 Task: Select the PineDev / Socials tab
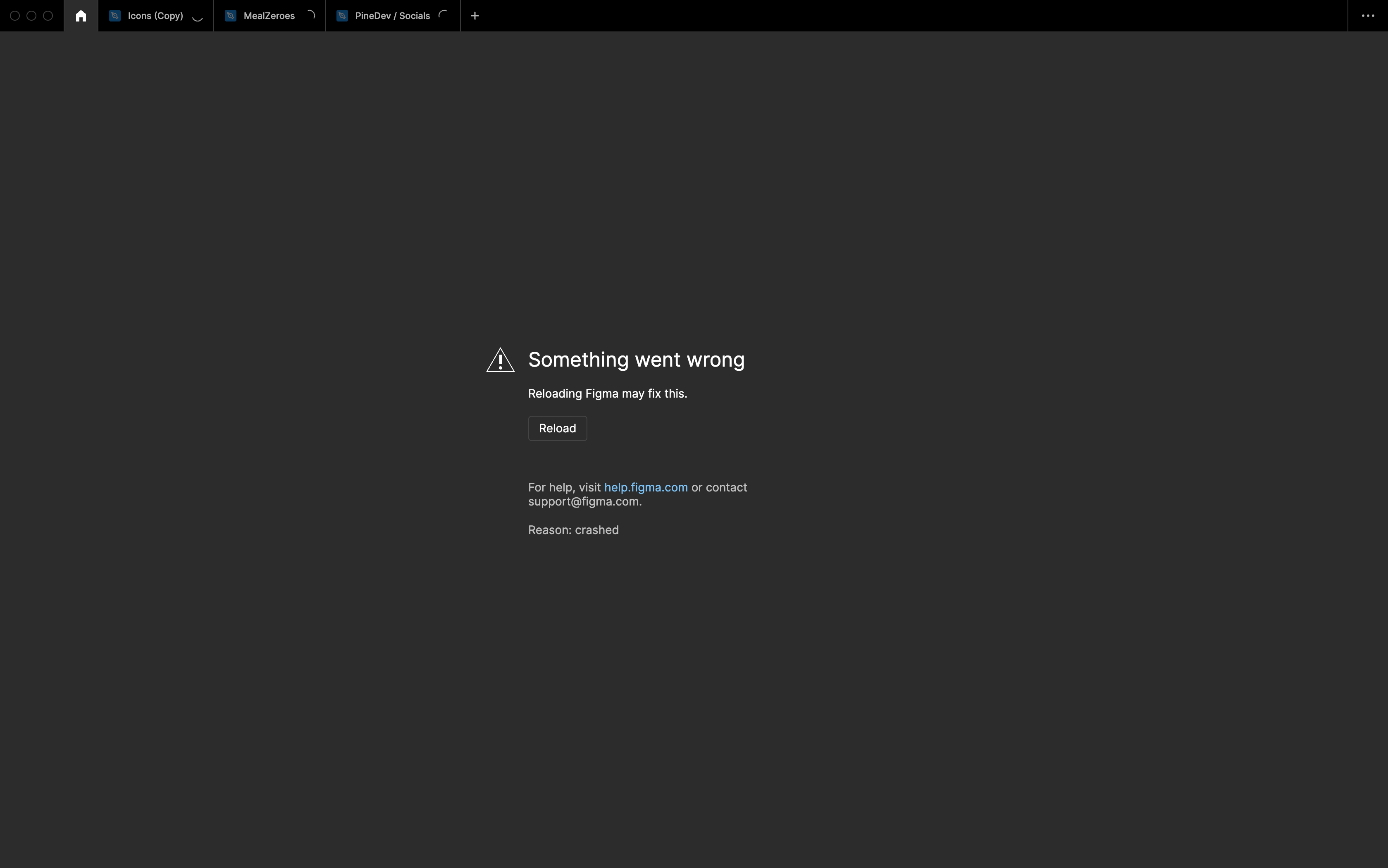393,16
